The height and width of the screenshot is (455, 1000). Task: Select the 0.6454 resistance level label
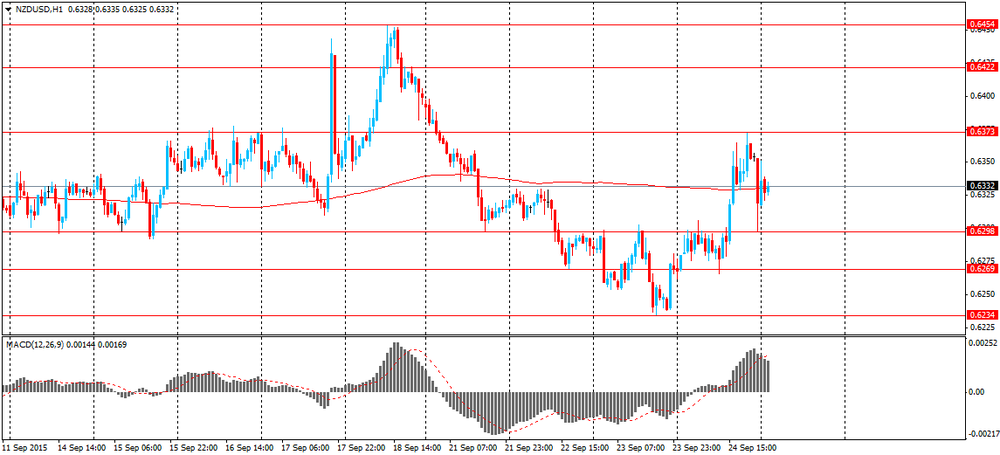(x=979, y=23)
